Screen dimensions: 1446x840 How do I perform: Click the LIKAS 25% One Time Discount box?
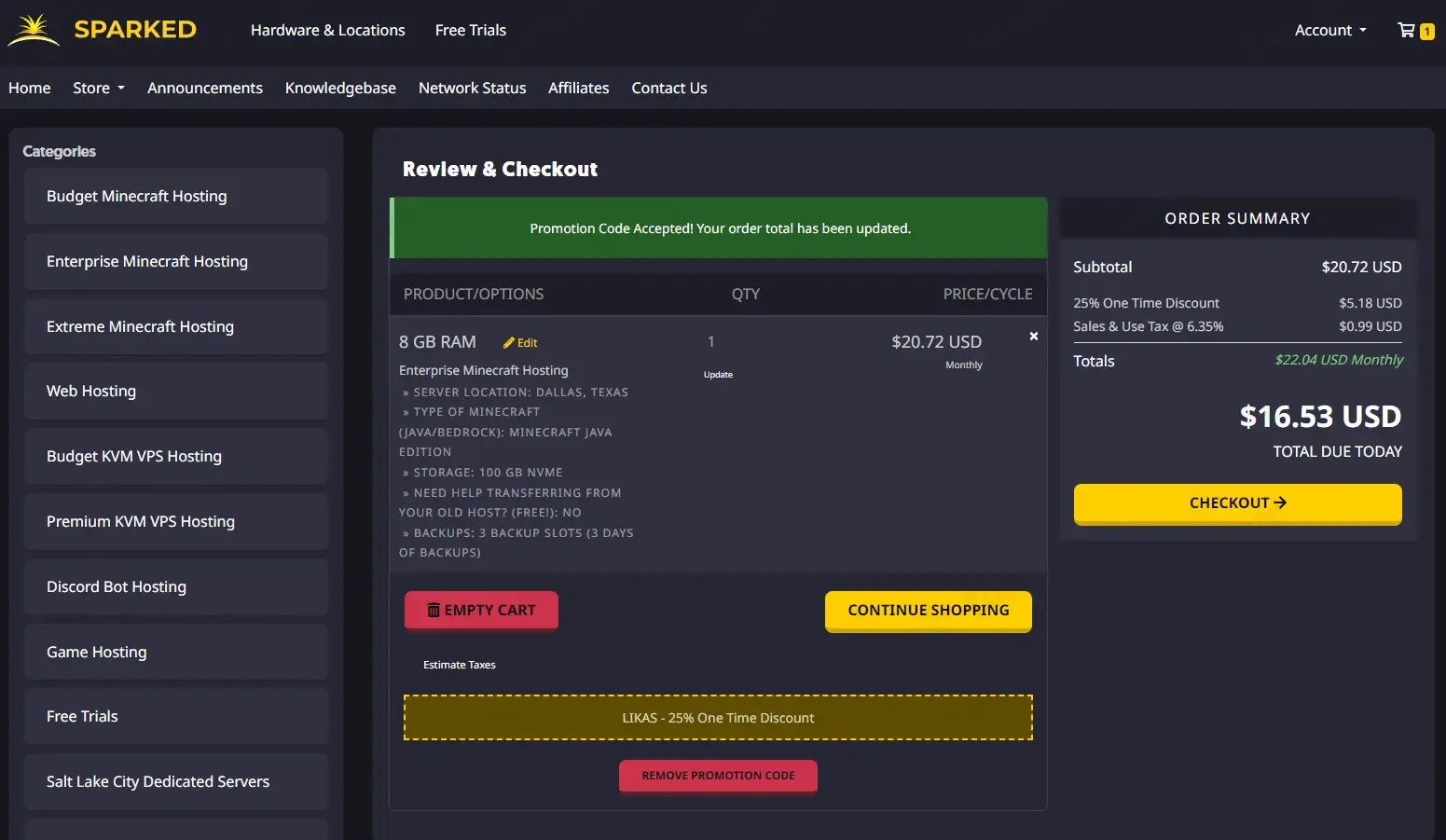(718, 718)
